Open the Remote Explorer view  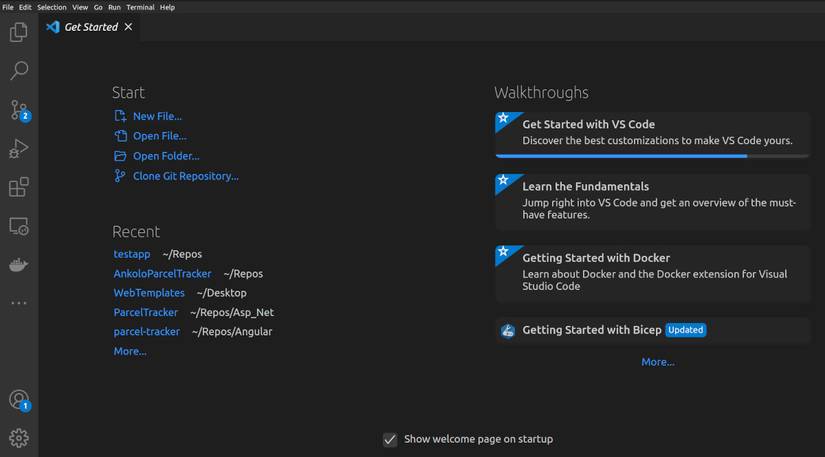(x=19, y=226)
